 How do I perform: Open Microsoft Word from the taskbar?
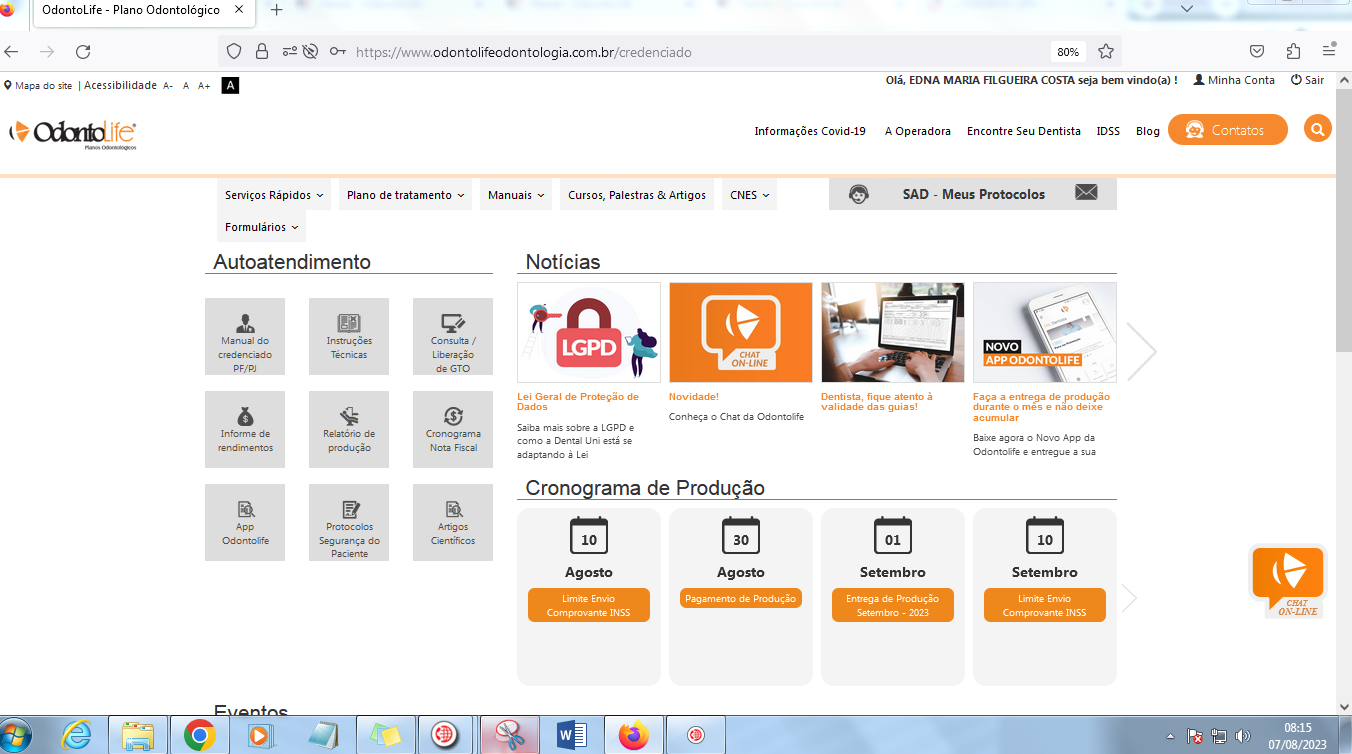(x=572, y=736)
